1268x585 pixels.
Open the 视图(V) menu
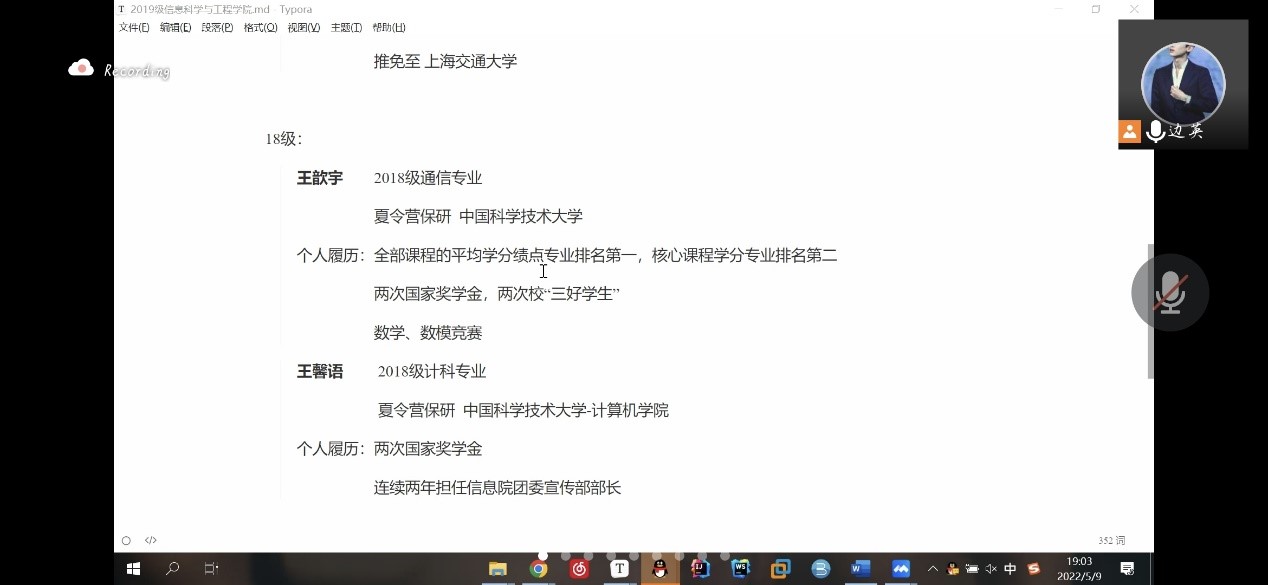click(304, 27)
